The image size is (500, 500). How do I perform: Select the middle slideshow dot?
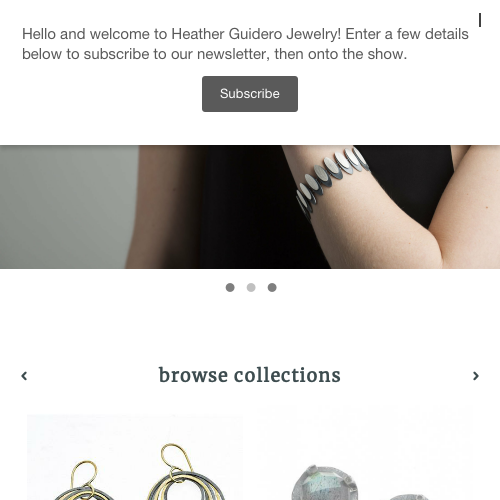tap(251, 287)
